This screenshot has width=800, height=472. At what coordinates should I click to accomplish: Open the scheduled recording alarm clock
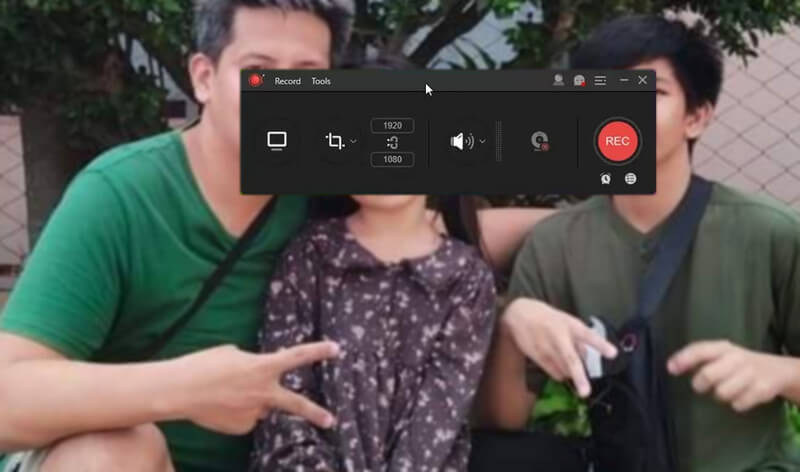tap(606, 179)
